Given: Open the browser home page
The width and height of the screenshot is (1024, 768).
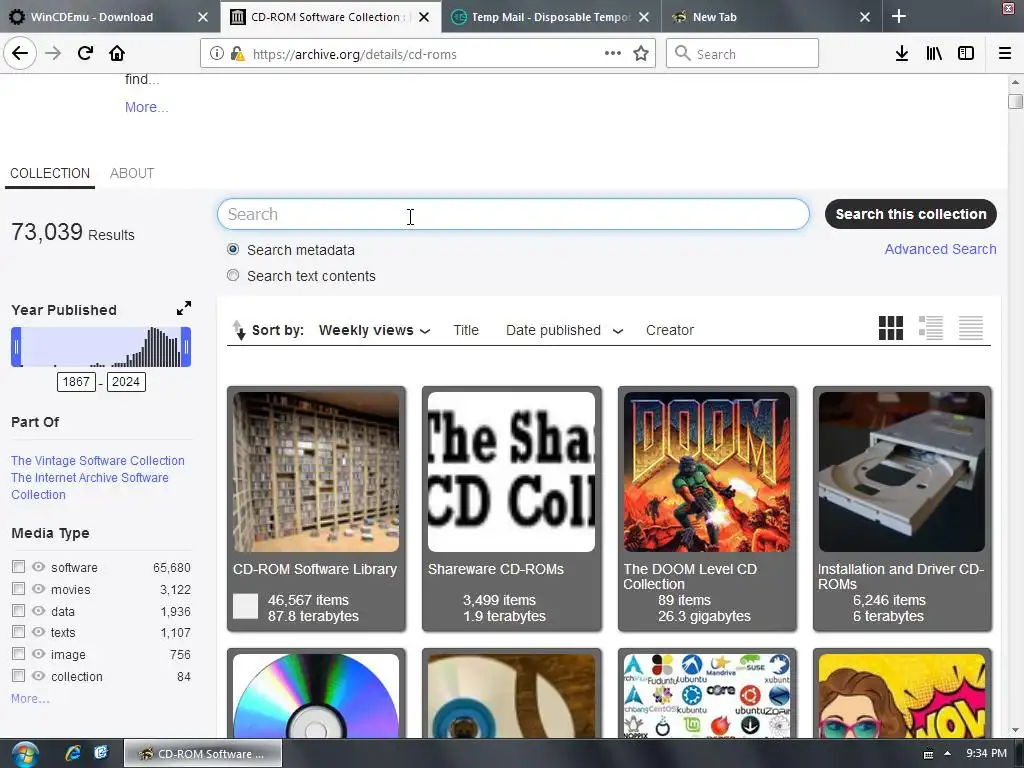Looking at the screenshot, I should tap(117, 54).
